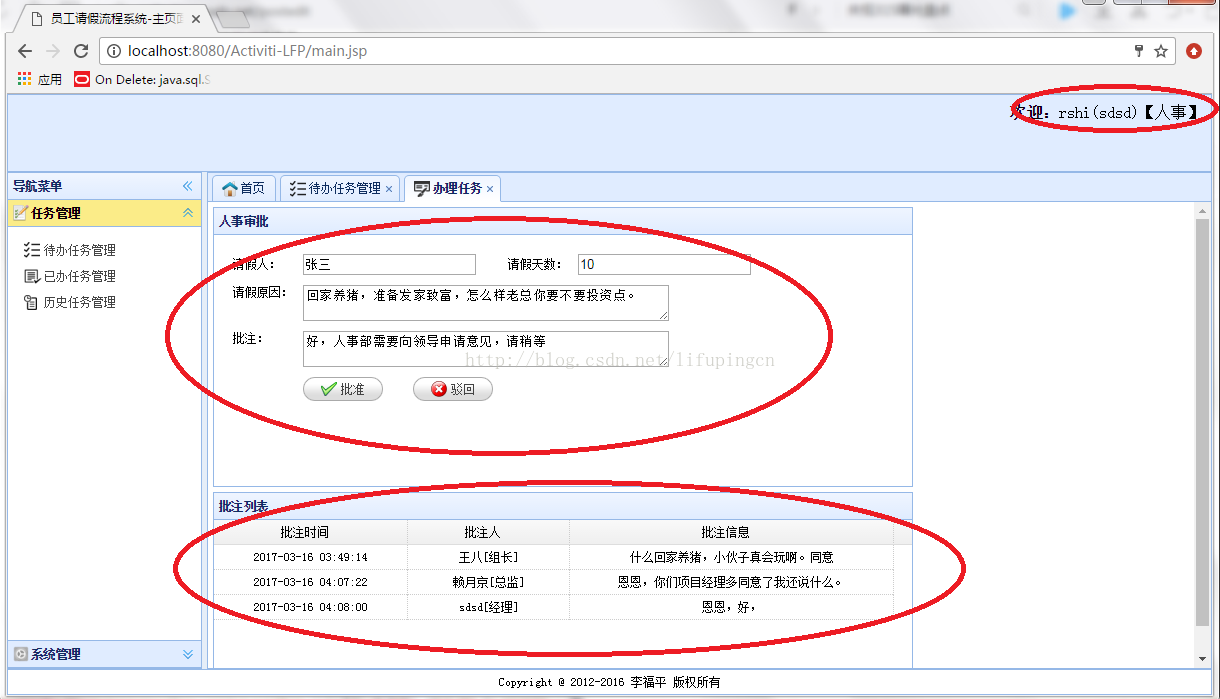Reload the page with the refresh icon
This screenshot has height=699, width=1220.
click(x=81, y=51)
